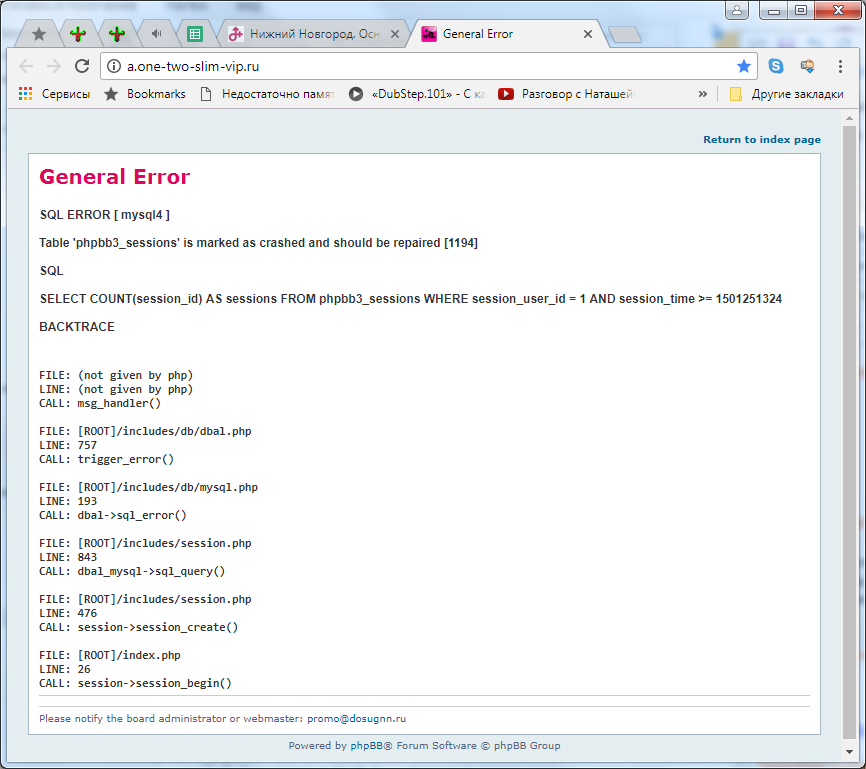Open the Сервисы apps shortcut
The height and width of the screenshot is (769, 866).
tap(54, 94)
